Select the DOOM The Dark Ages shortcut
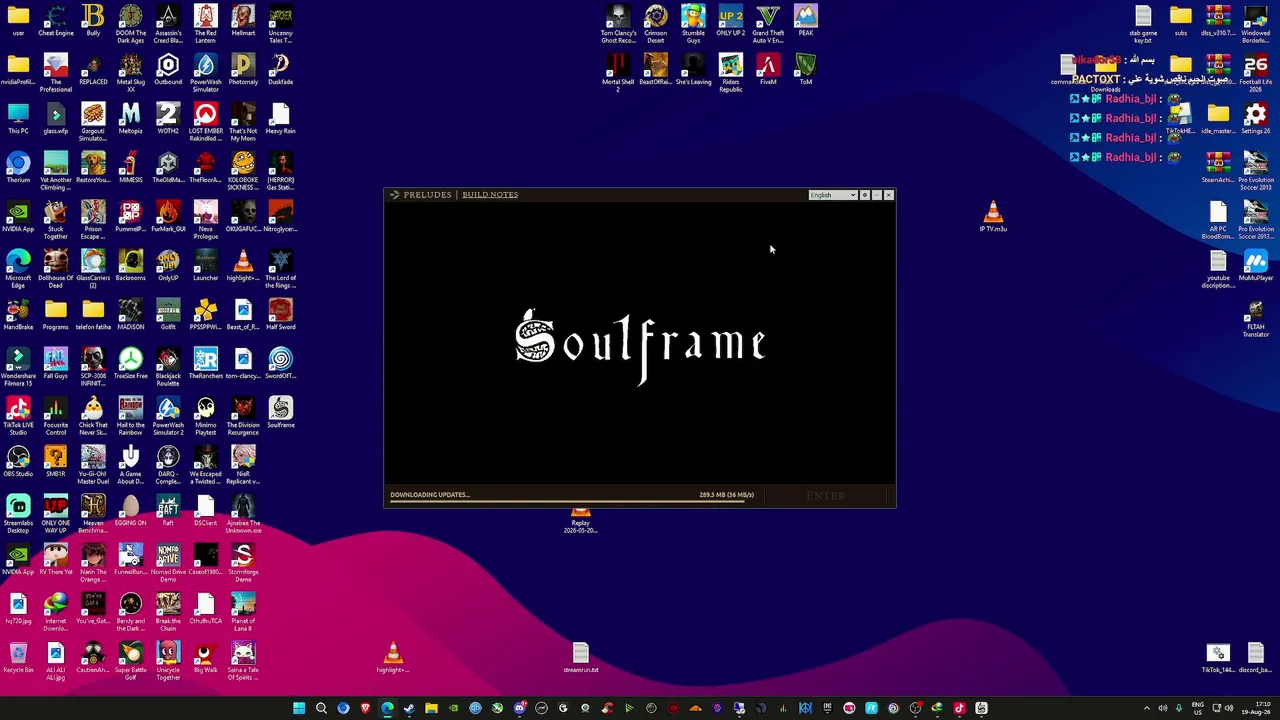Viewport: 1280px width, 720px height. [x=131, y=24]
